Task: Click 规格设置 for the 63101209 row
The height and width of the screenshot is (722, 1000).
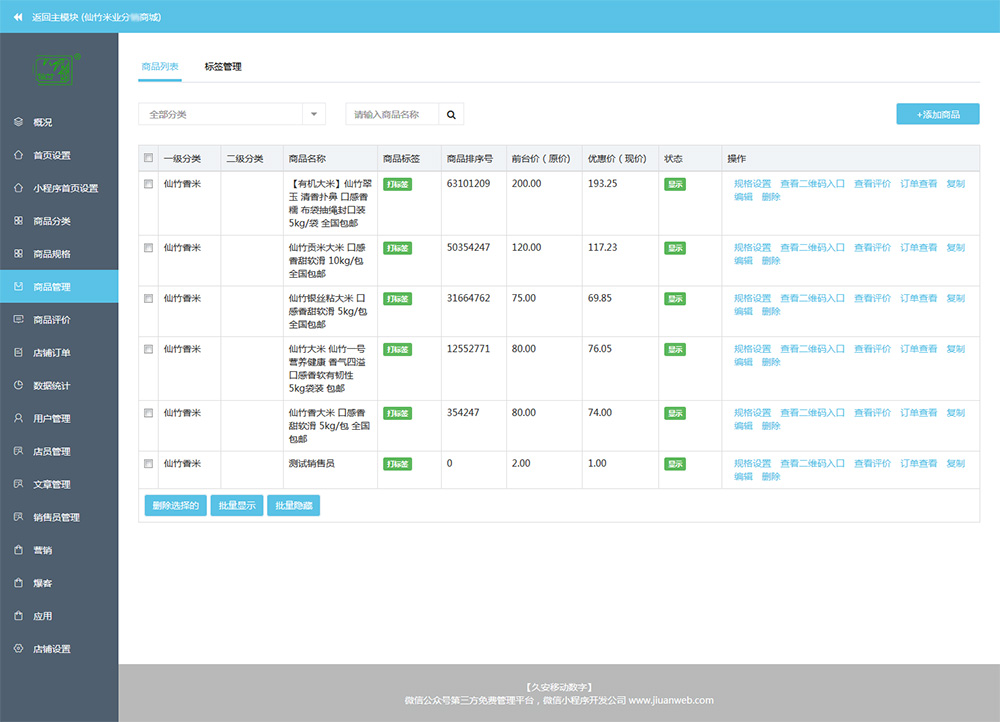Action: point(753,184)
